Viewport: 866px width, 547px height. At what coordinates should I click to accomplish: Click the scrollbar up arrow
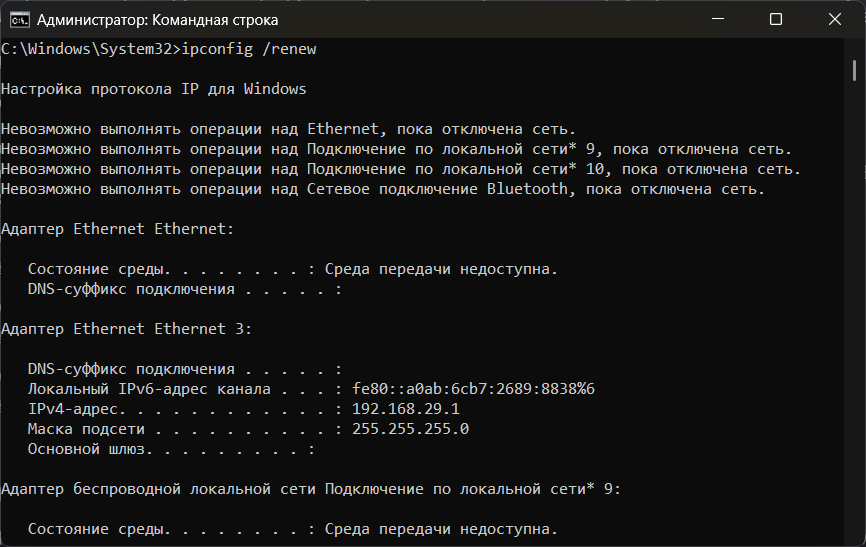[x=854, y=47]
